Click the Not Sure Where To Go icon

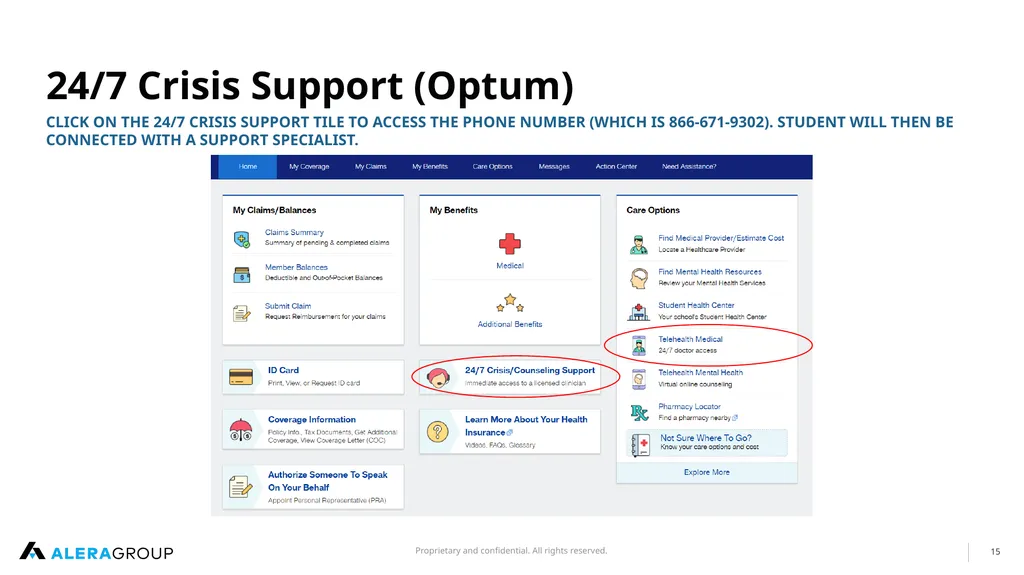pos(641,445)
